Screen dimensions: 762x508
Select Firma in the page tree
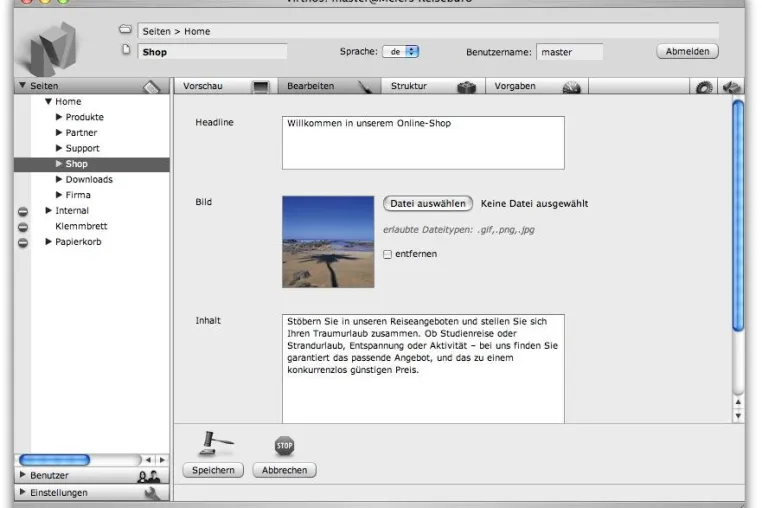click(x=78, y=195)
